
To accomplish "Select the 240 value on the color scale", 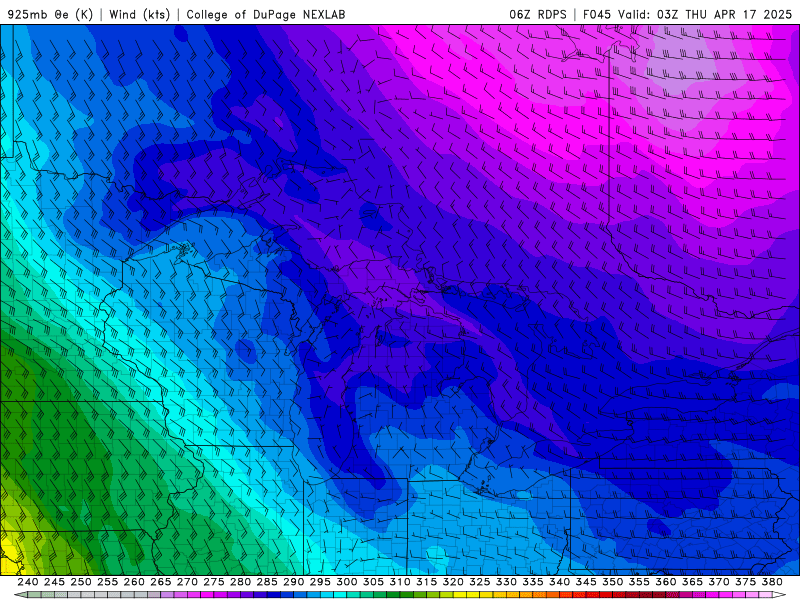I will click(28, 582).
